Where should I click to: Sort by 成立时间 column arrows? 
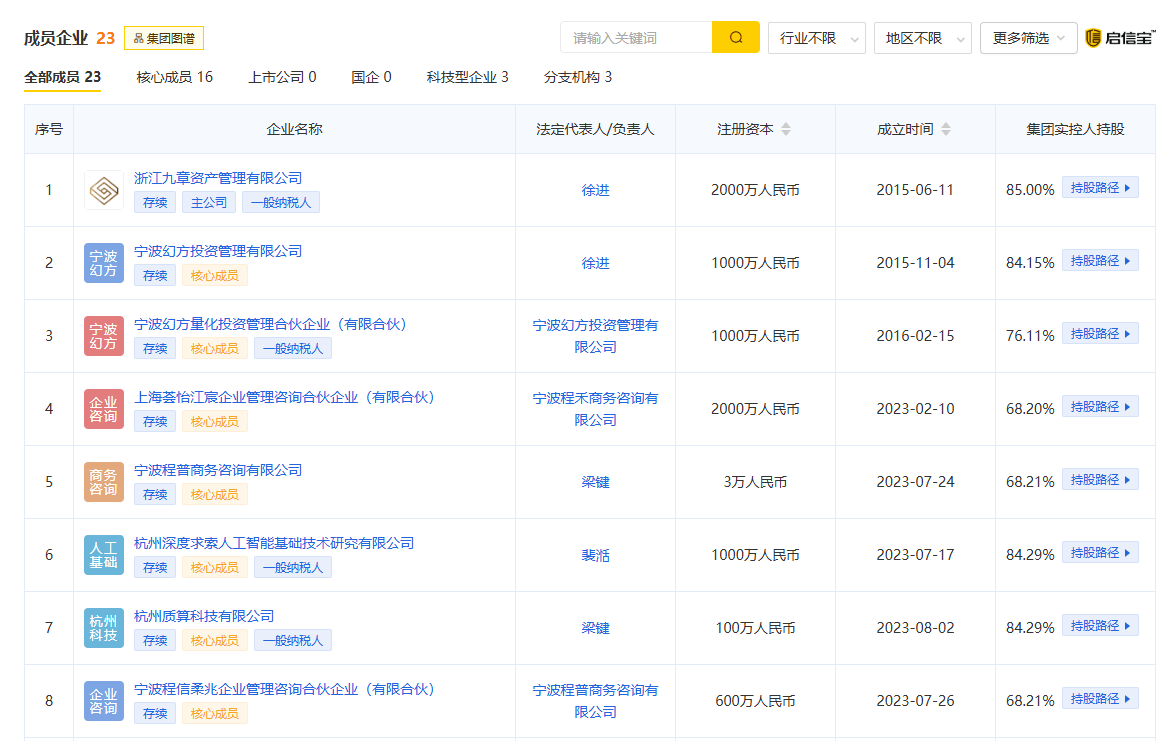tap(946, 129)
